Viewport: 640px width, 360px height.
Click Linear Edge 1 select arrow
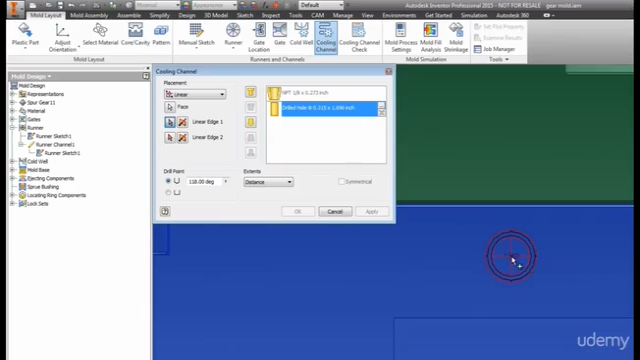[x=170, y=122]
